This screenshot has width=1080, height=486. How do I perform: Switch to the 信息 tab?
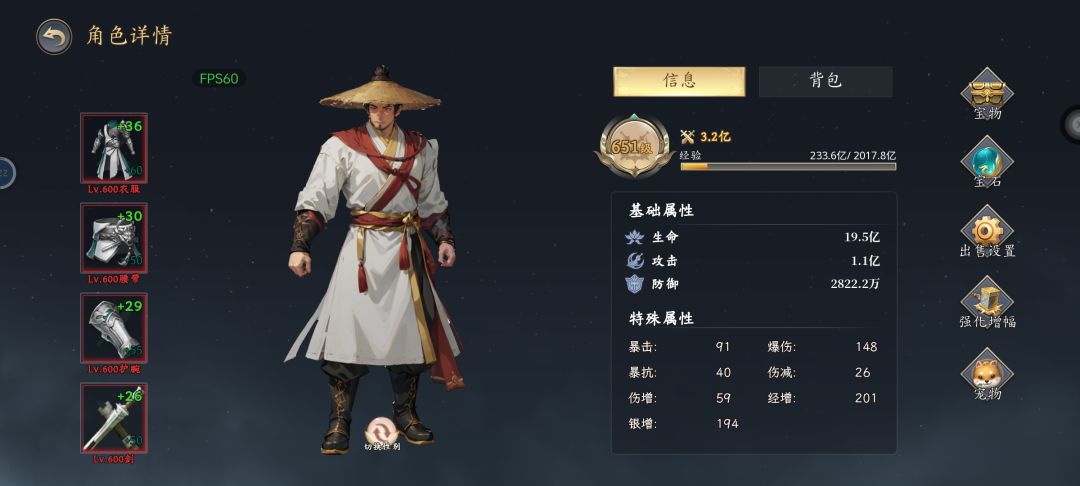pyautogui.click(x=679, y=81)
